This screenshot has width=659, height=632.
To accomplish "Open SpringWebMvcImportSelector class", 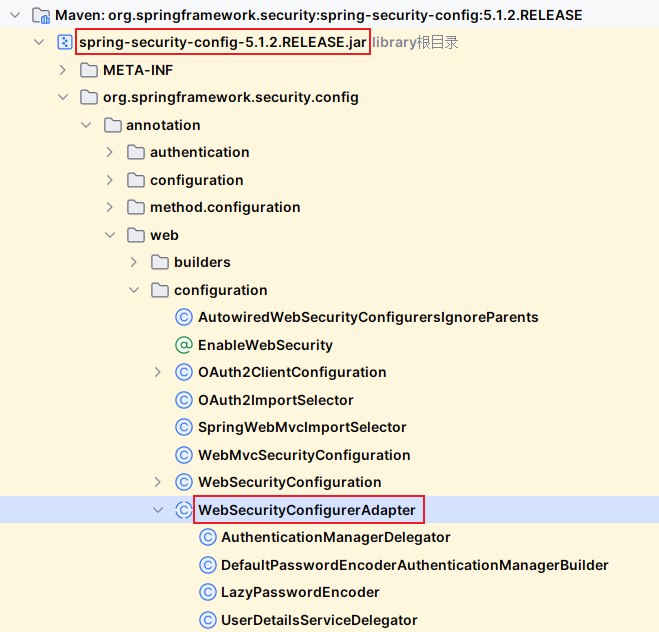I will point(302,427).
